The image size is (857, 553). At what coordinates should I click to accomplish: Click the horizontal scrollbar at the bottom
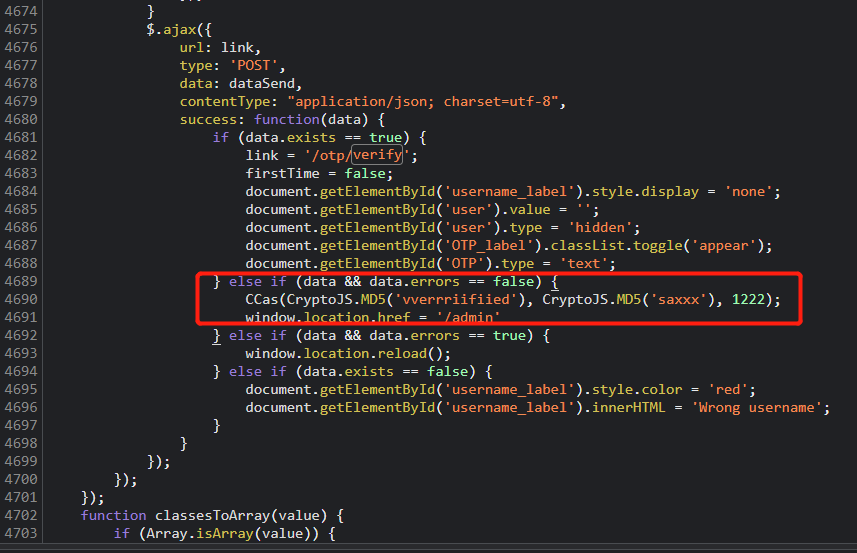coord(428,548)
